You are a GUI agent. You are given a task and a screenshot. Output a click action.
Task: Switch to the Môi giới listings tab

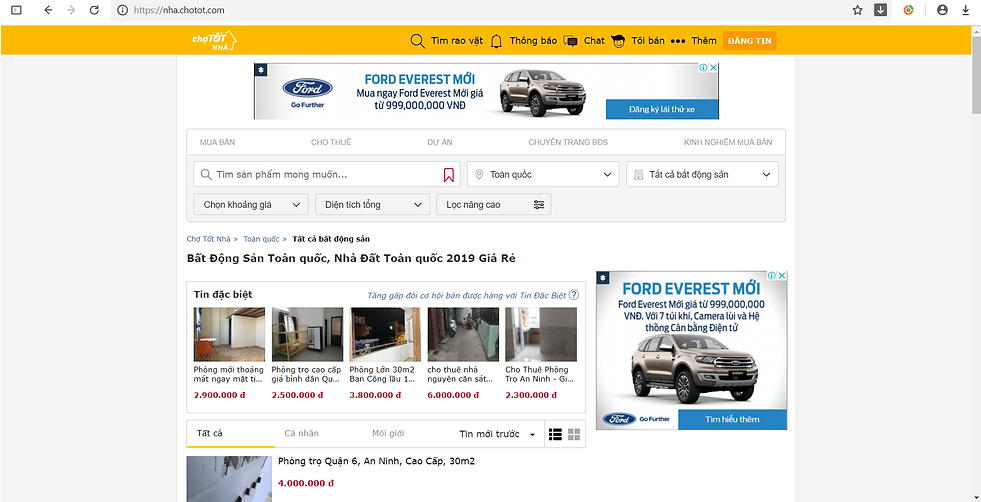coord(388,434)
